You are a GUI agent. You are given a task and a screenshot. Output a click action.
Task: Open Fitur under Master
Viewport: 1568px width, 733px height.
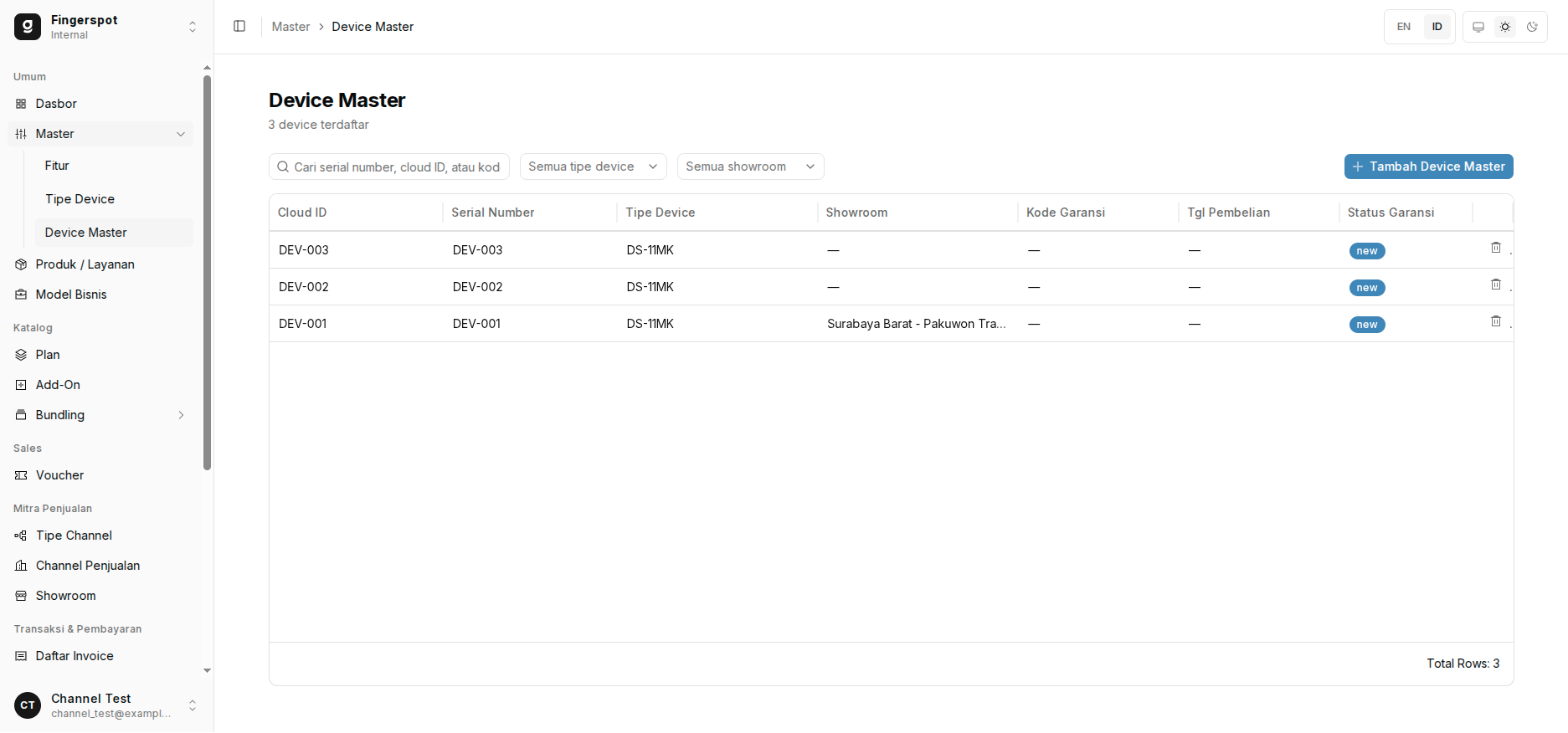point(114,166)
